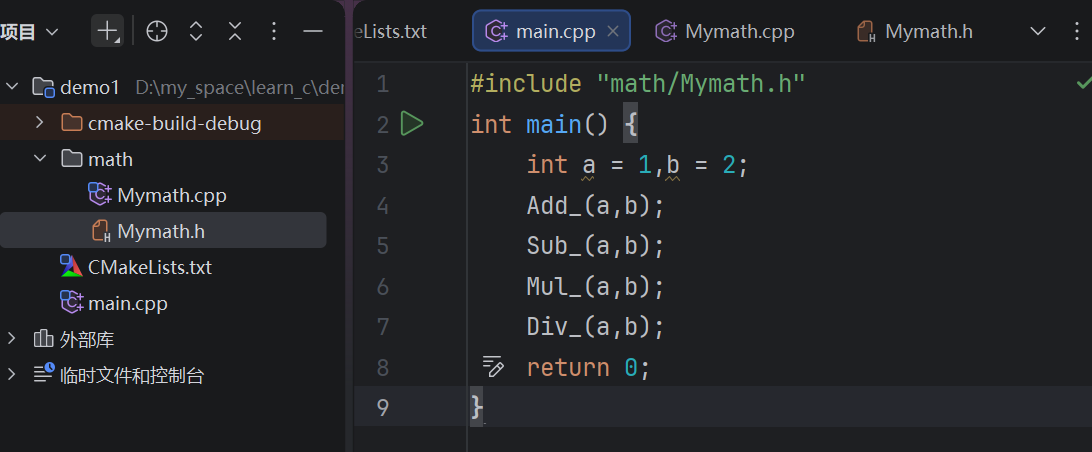Click the "math/Mymath.h" include string

(701, 85)
